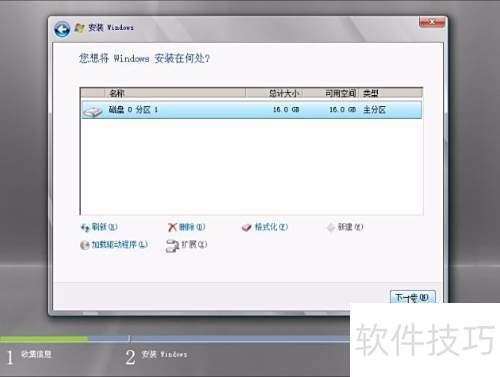Choose the 格式化 (Format) link
Screen dimensions: 500x377
click(271, 227)
